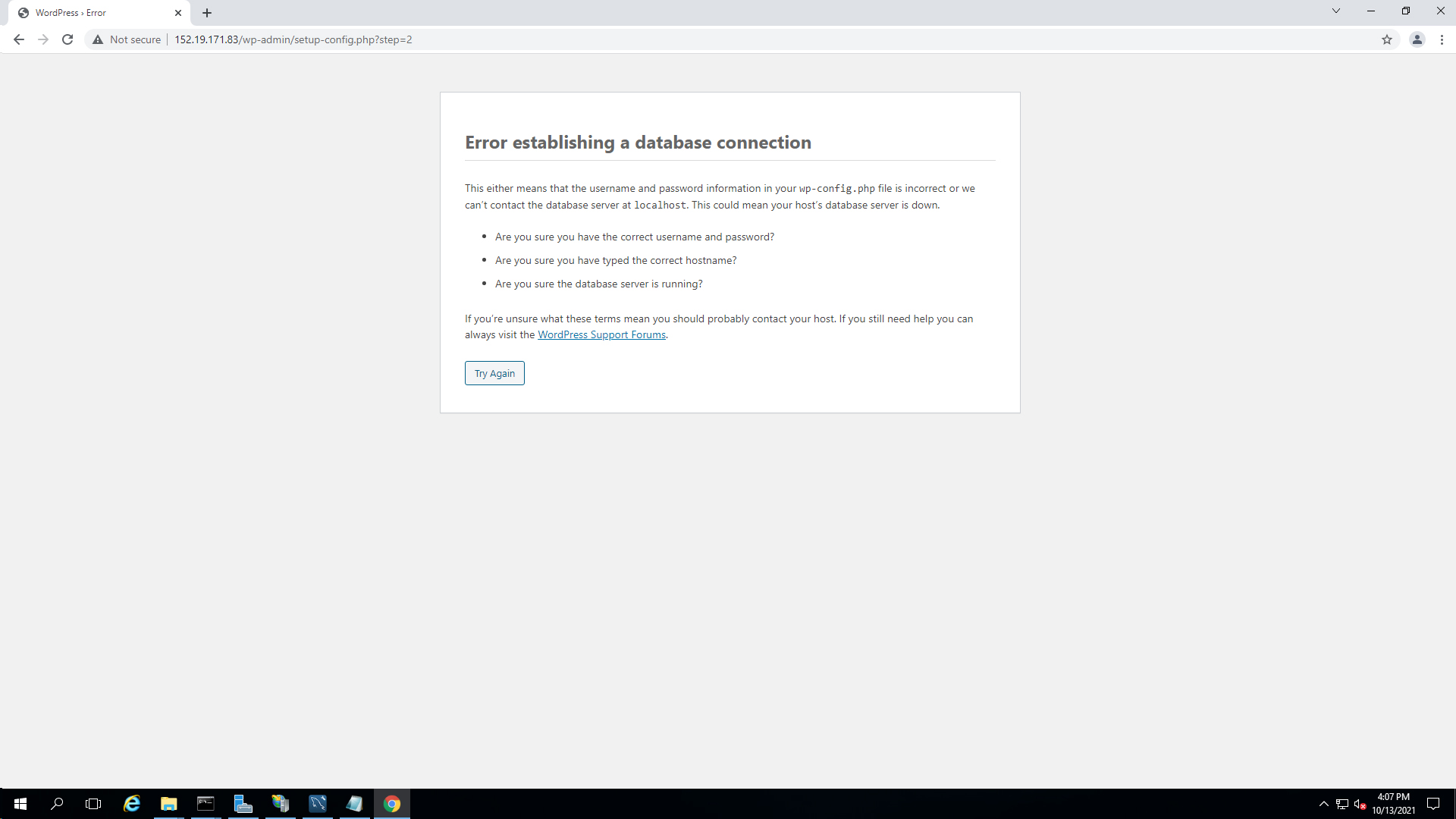
Task: Open the server manager app on the taskbar
Action: 243,803
